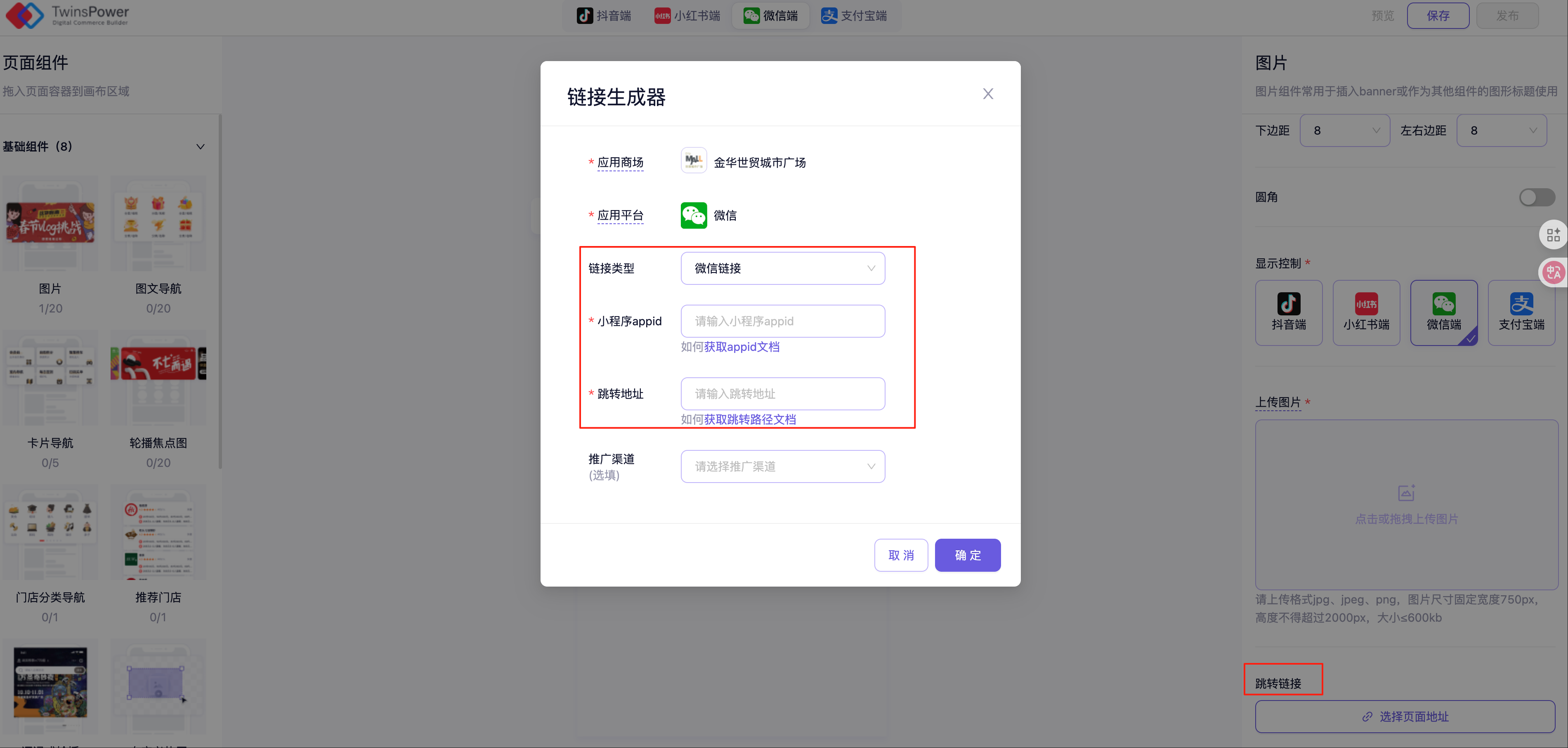Image resolution: width=1568 pixels, height=748 pixels.
Task: Click the upload image icon in 上传图片 area
Action: (1405, 493)
